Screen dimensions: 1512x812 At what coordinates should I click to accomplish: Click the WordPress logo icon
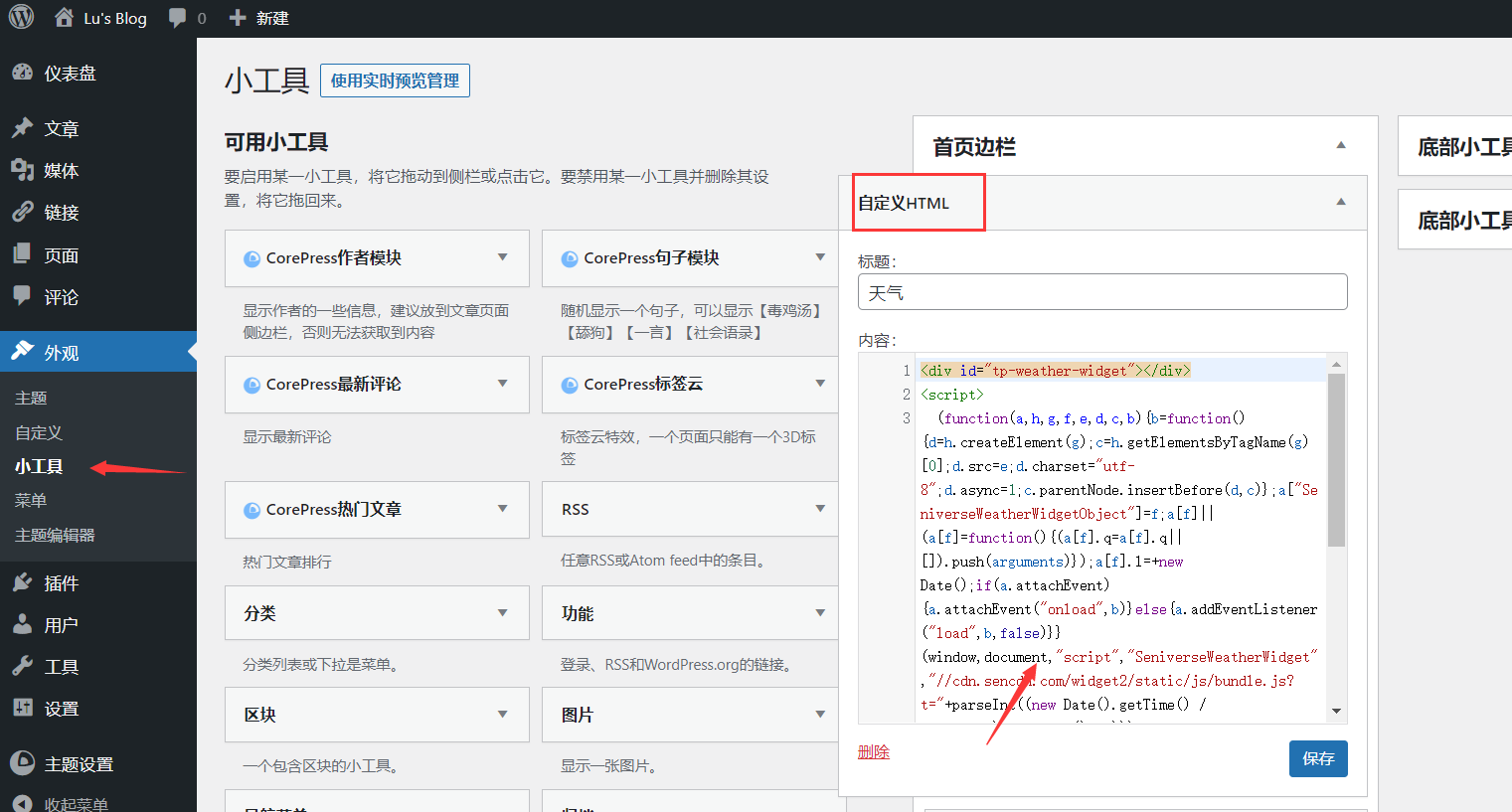coord(21,18)
